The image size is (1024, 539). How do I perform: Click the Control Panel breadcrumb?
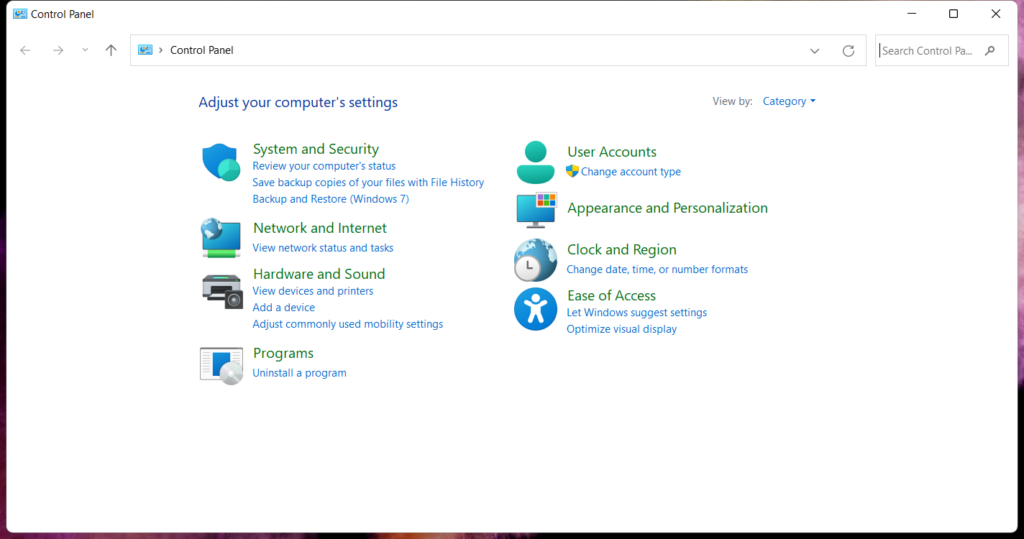(x=201, y=50)
